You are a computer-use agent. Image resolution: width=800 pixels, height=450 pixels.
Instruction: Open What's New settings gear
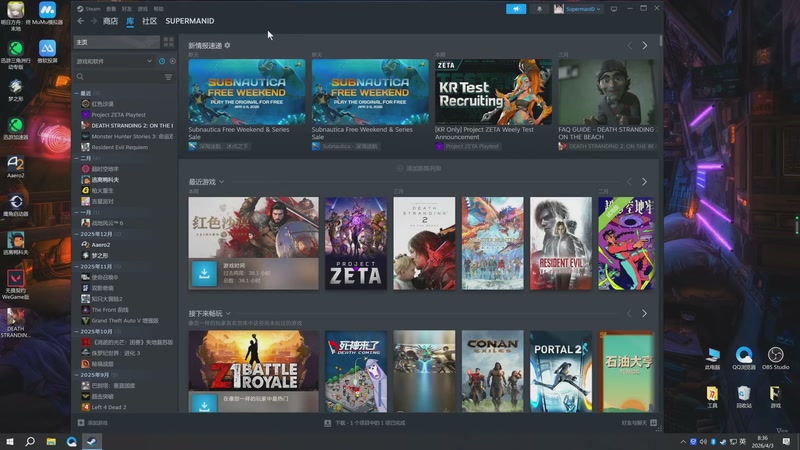click(x=227, y=45)
